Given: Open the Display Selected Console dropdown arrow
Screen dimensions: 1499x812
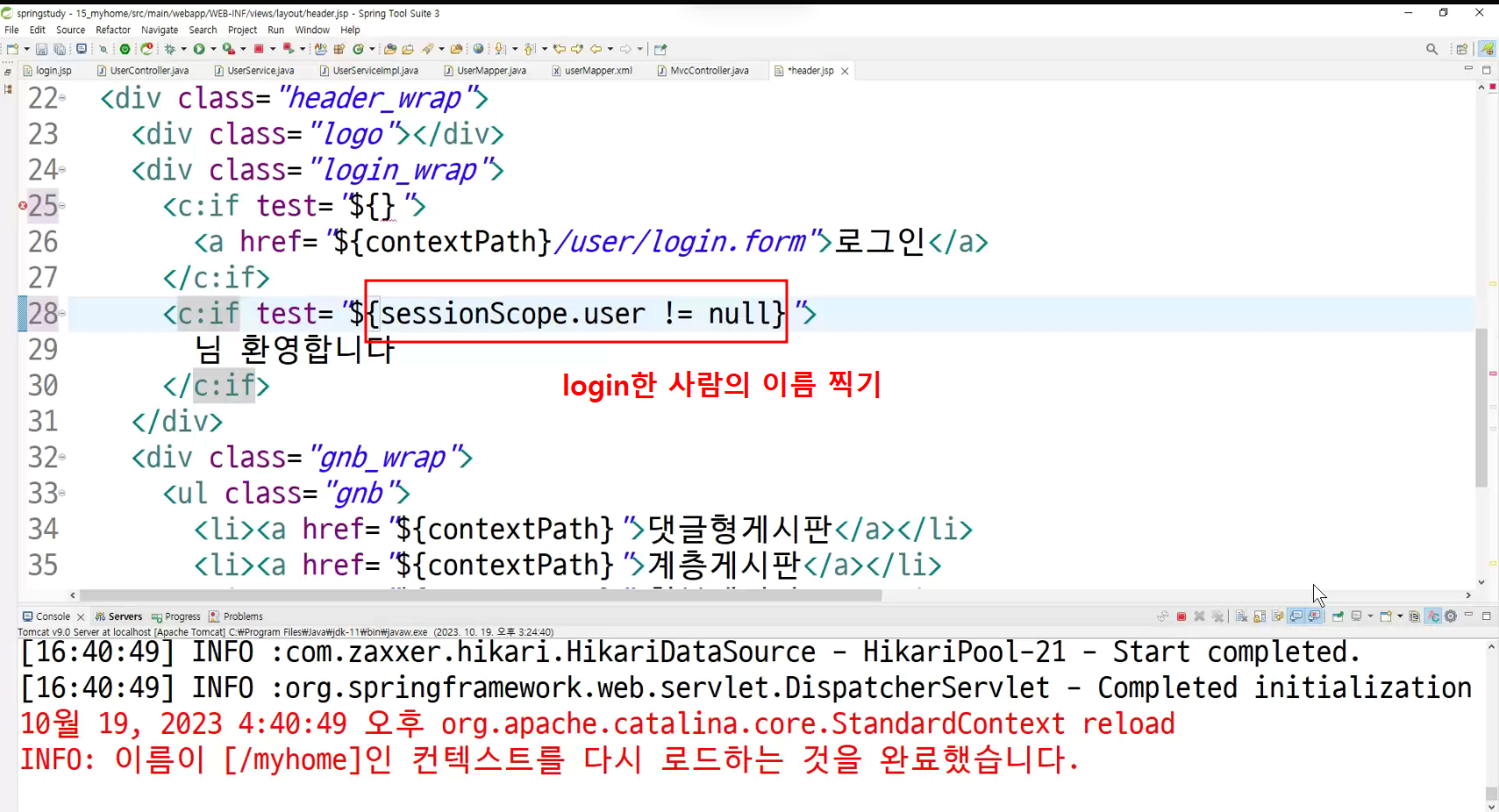Looking at the screenshot, I should [x=1370, y=616].
